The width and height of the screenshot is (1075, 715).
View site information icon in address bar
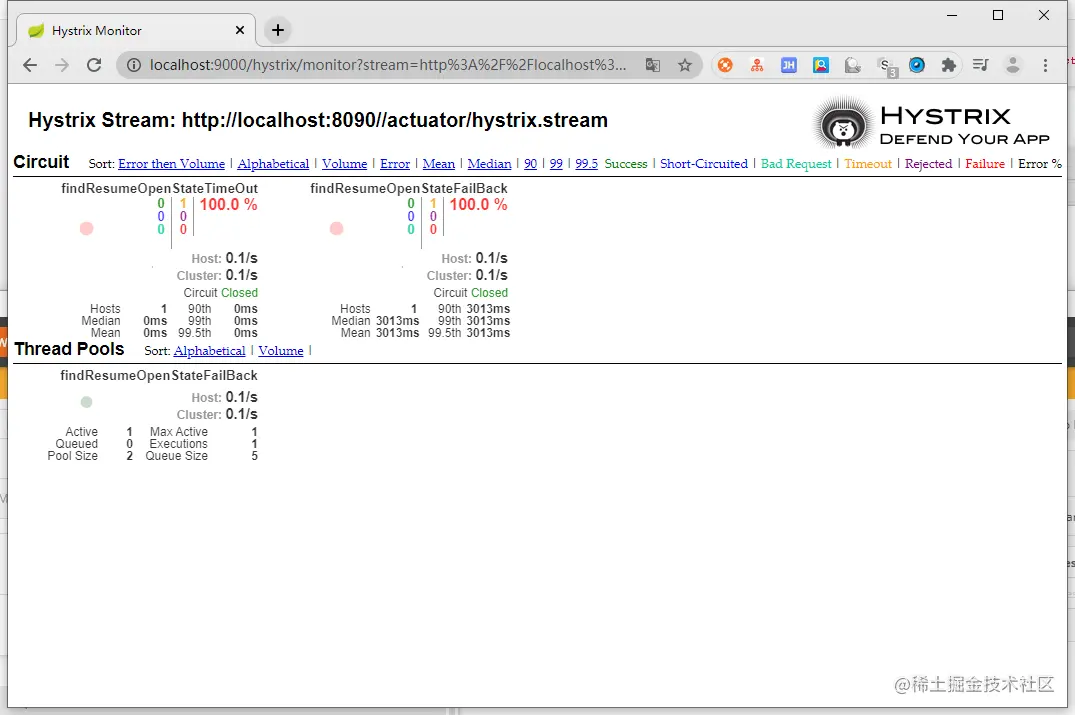134,65
